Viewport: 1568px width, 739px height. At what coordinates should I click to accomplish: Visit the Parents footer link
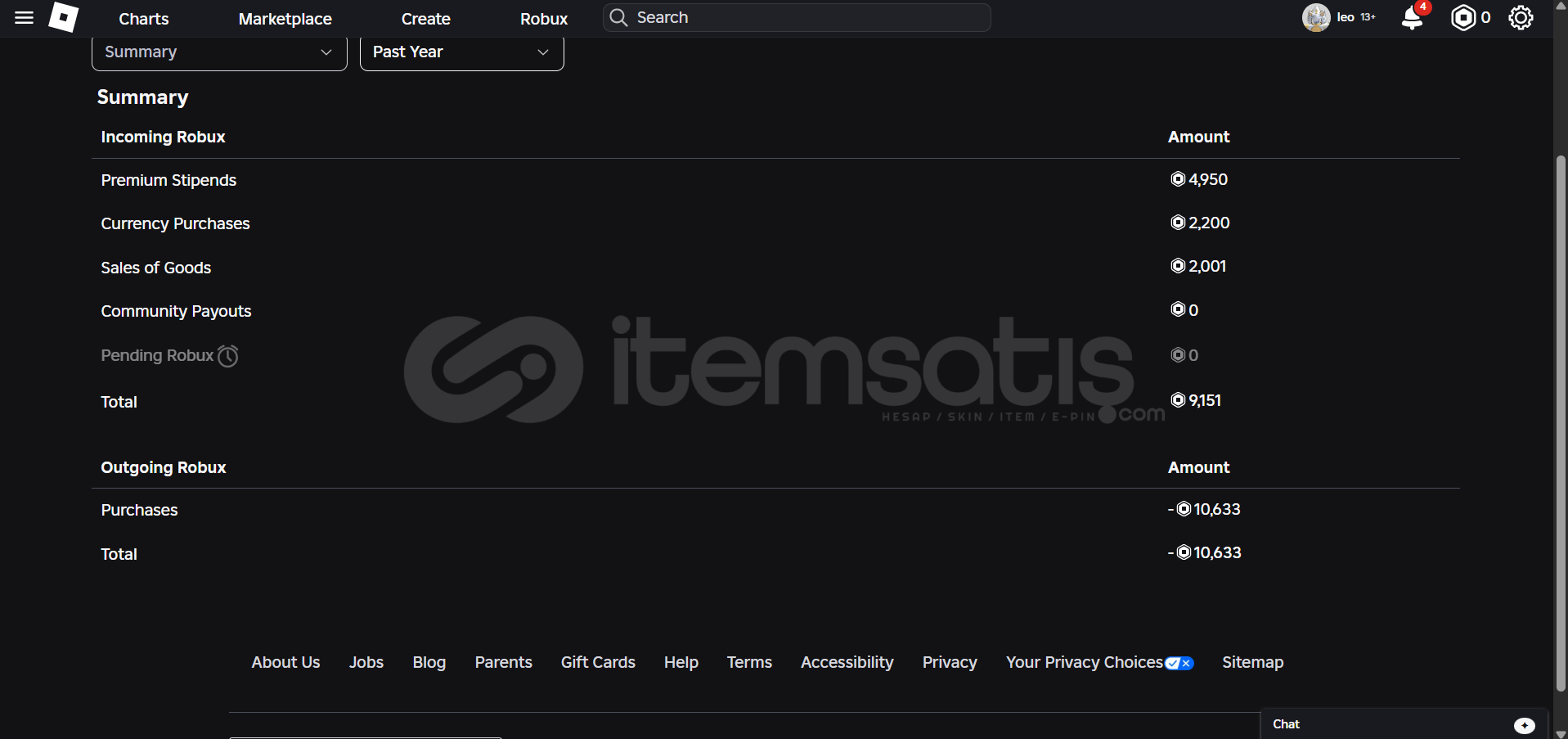[504, 662]
